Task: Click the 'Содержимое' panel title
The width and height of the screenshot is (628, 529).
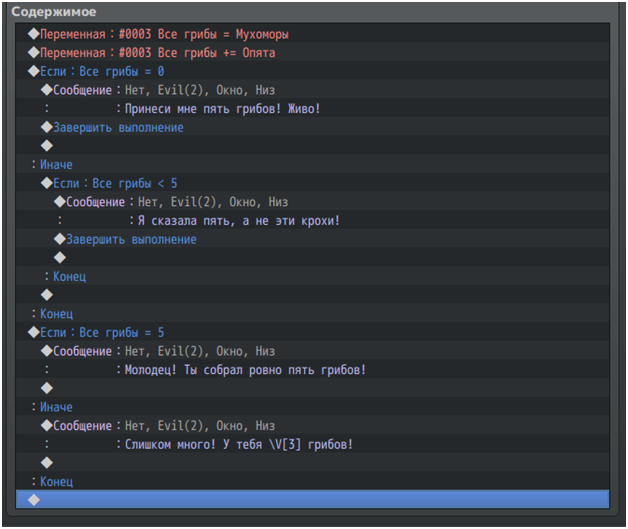Action: click(x=54, y=11)
